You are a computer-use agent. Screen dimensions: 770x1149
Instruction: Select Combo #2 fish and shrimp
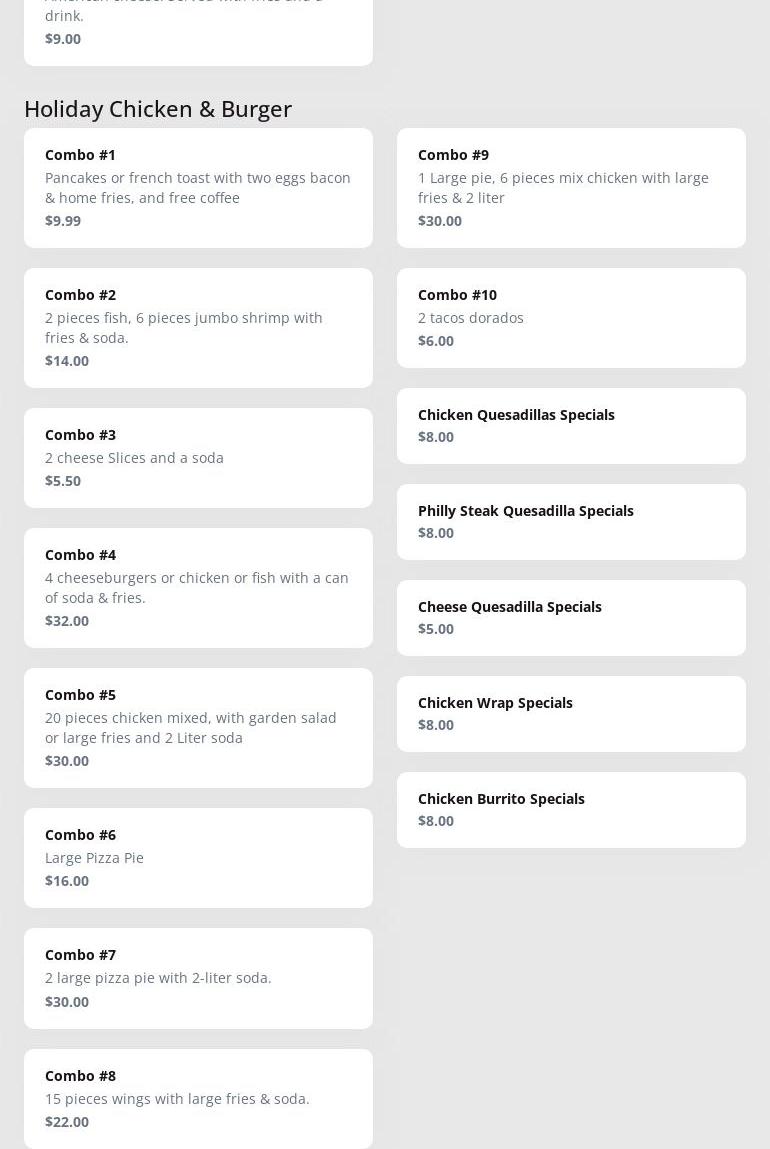[x=198, y=327]
